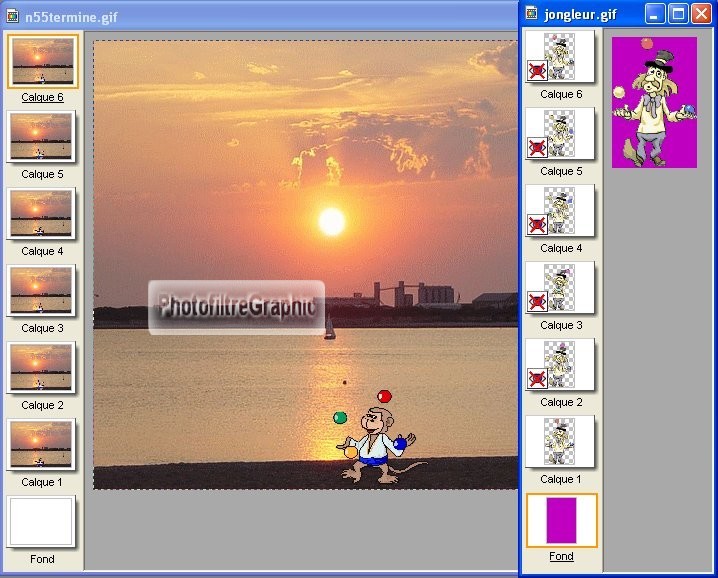Viewport: 718px width, 578px height.
Task: Activate Calque 3 layer in n55termine.gif
Action: pos(42,291)
